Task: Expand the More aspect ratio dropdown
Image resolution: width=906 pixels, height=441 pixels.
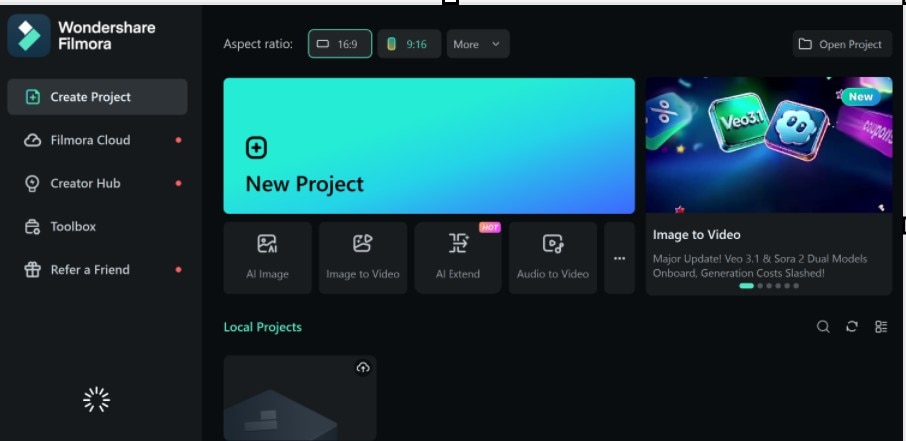Action: coord(478,44)
